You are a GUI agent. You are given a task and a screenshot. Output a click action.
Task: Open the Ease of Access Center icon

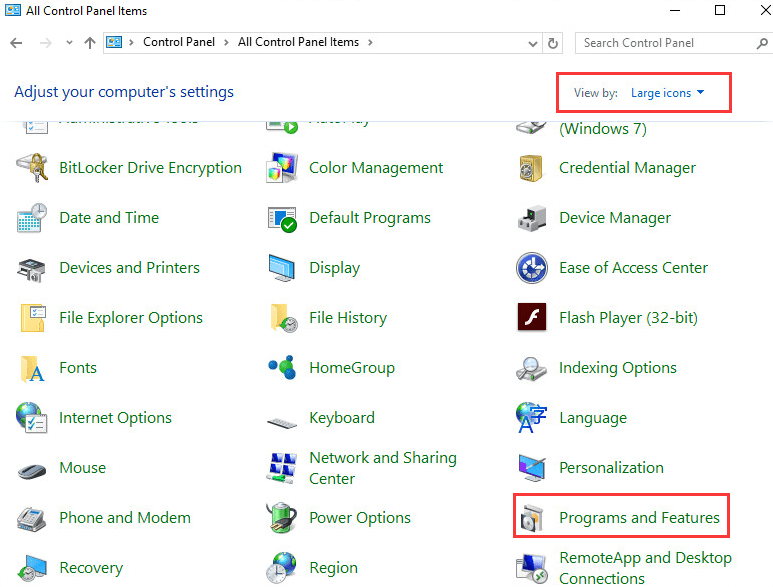532,268
